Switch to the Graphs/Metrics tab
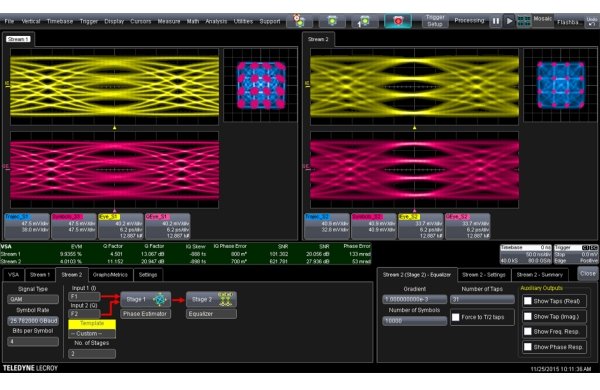 pyautogui.click(x=110, y=275)
